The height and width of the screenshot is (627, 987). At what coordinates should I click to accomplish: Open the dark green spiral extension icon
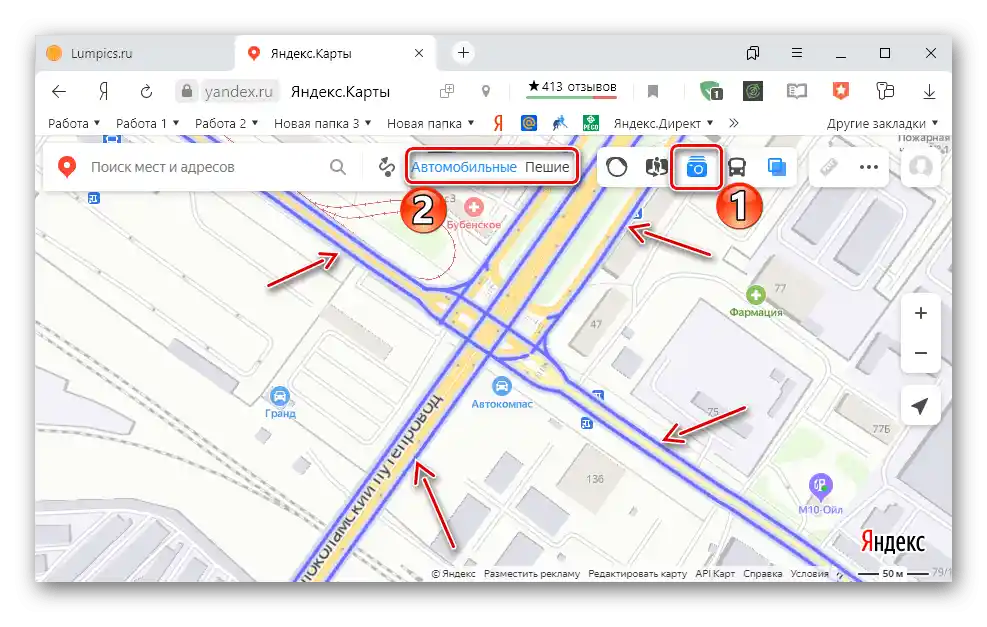(x=753, y=92)
